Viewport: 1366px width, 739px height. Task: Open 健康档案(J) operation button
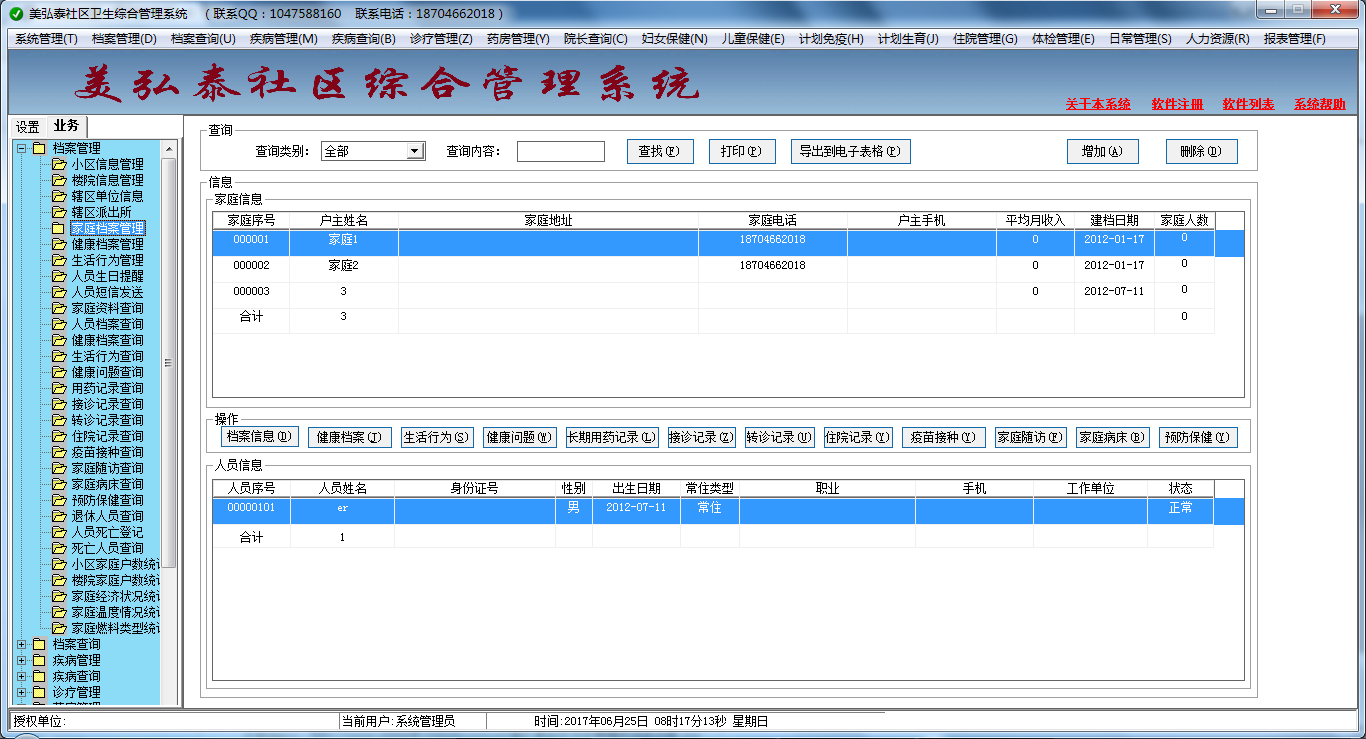349,437
